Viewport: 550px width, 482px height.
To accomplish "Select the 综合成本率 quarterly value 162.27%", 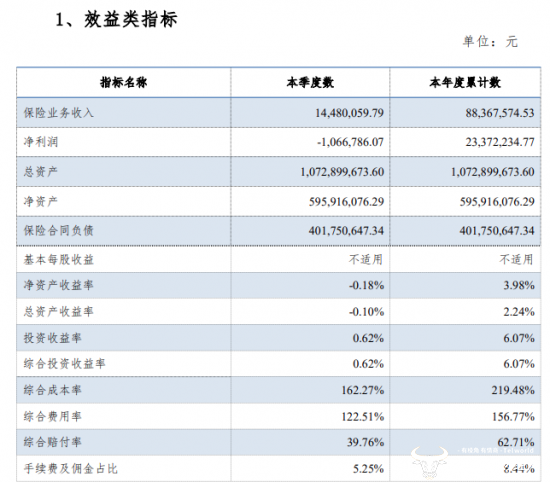I will (363, 390).
